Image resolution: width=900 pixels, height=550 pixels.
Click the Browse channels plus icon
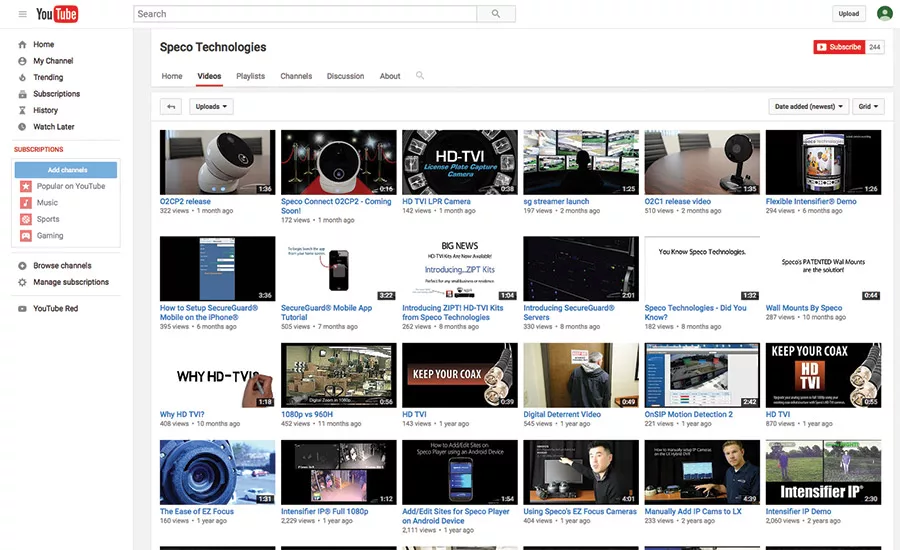point(22,266)
